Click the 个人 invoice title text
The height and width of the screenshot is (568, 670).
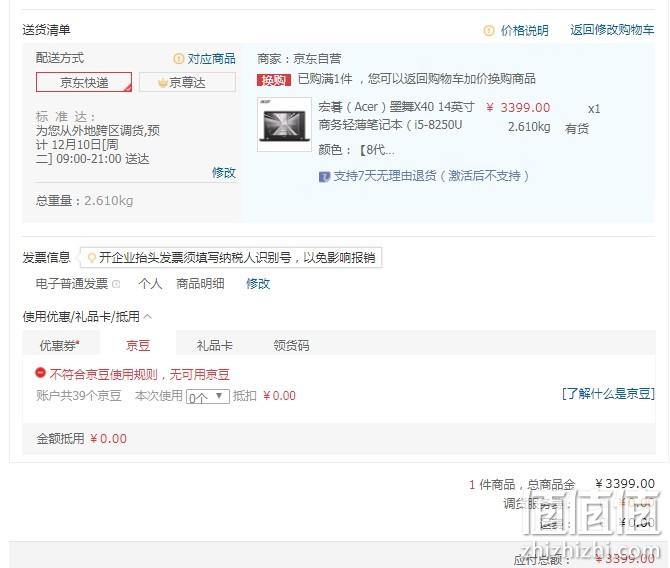click(150, 284)
